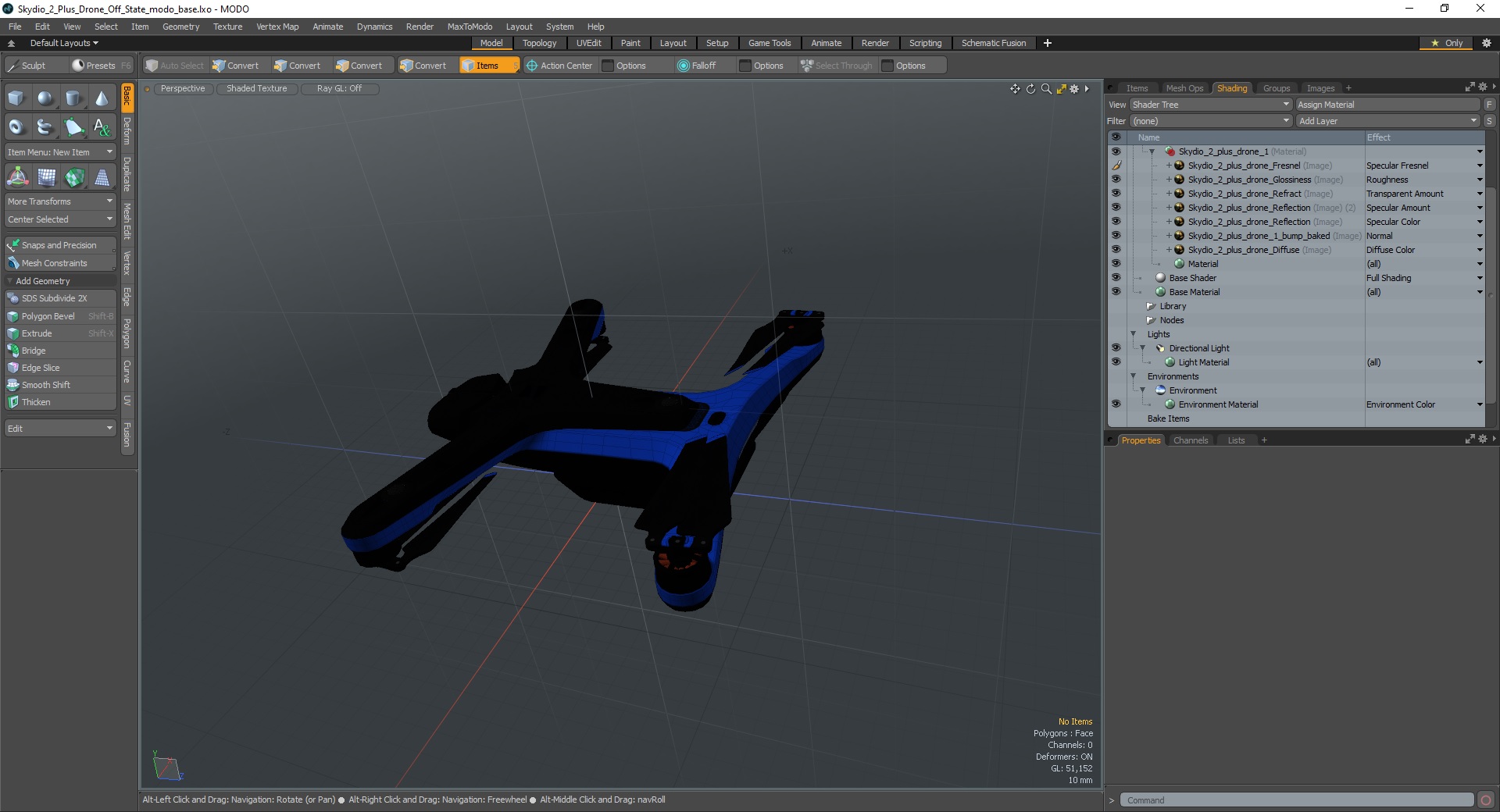Select the helix tube tool

point(45,126)
